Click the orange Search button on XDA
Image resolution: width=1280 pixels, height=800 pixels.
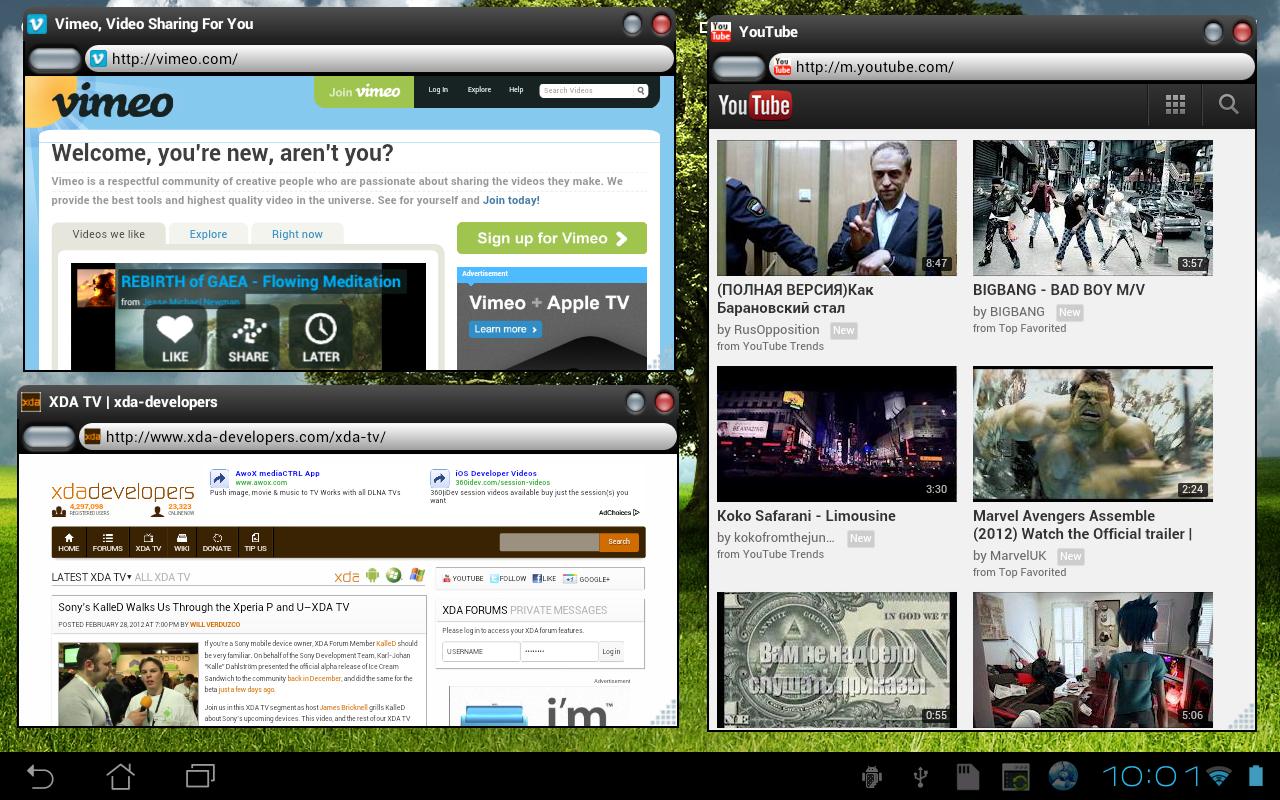(619, 542)
